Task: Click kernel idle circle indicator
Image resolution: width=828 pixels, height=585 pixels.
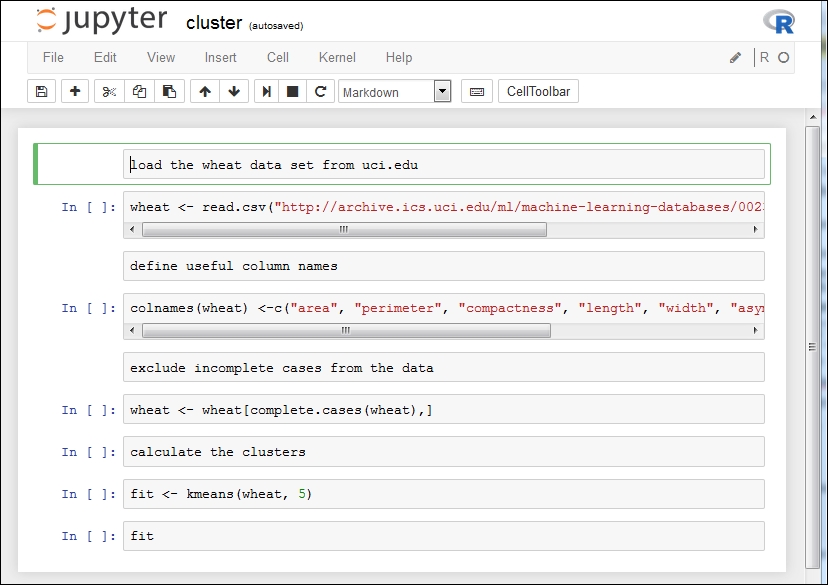Action: pyautogui.click(x=784, y=58)
